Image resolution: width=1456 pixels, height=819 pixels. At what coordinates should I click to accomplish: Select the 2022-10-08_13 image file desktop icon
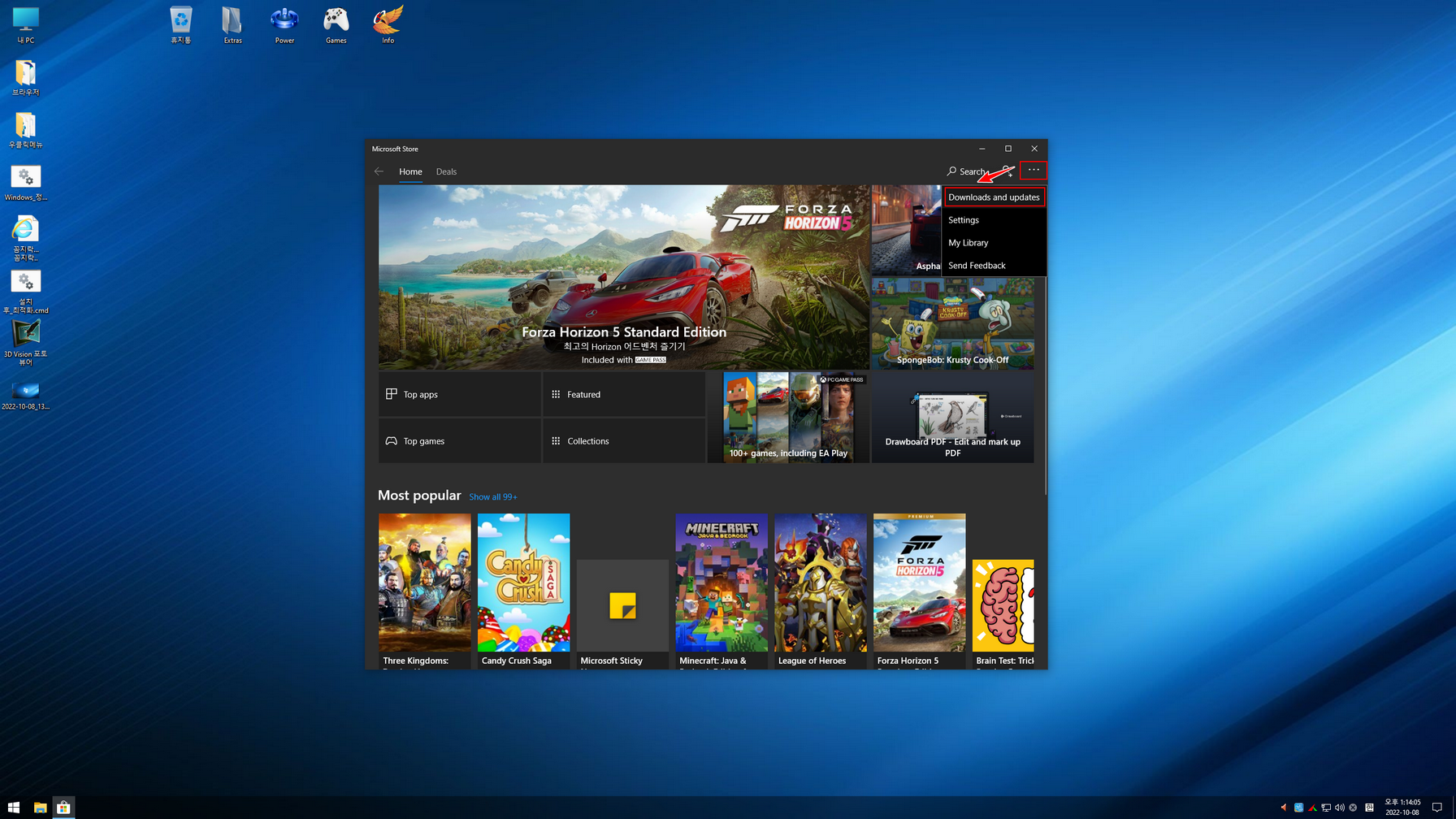[x=26, y=395]
